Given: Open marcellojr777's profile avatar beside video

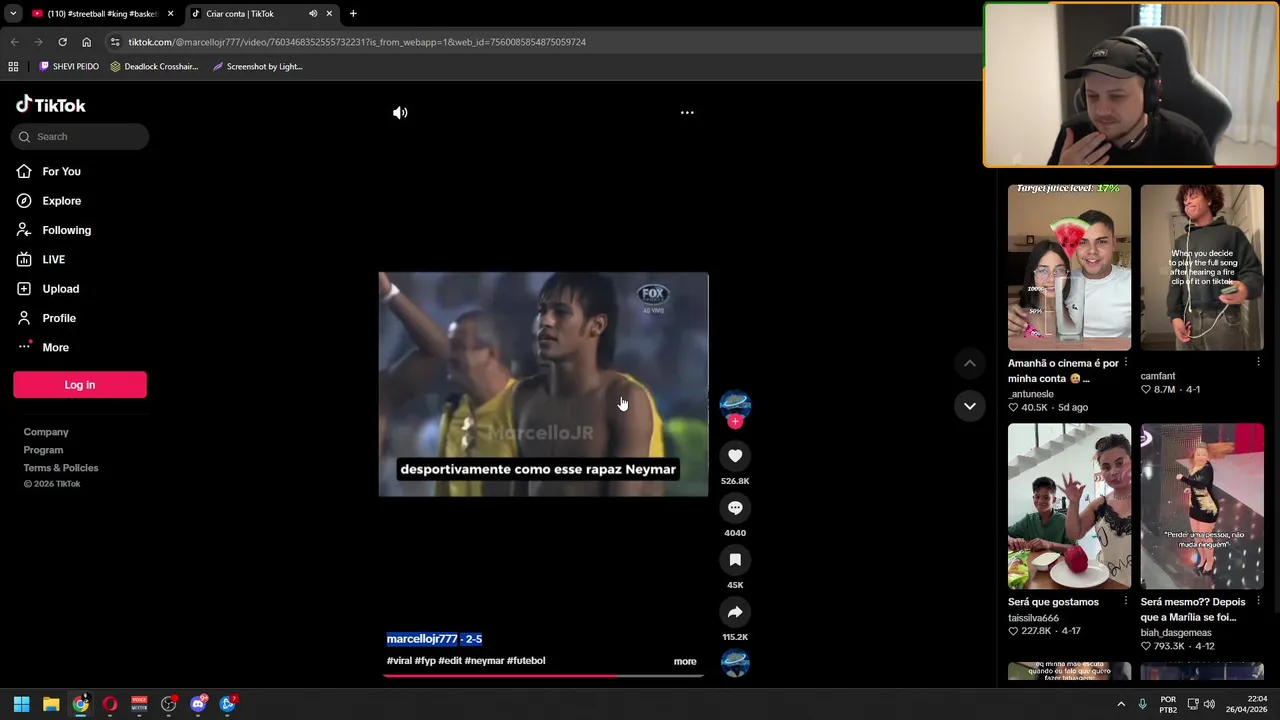Looking at the screenshot, I should pos(735,403).
